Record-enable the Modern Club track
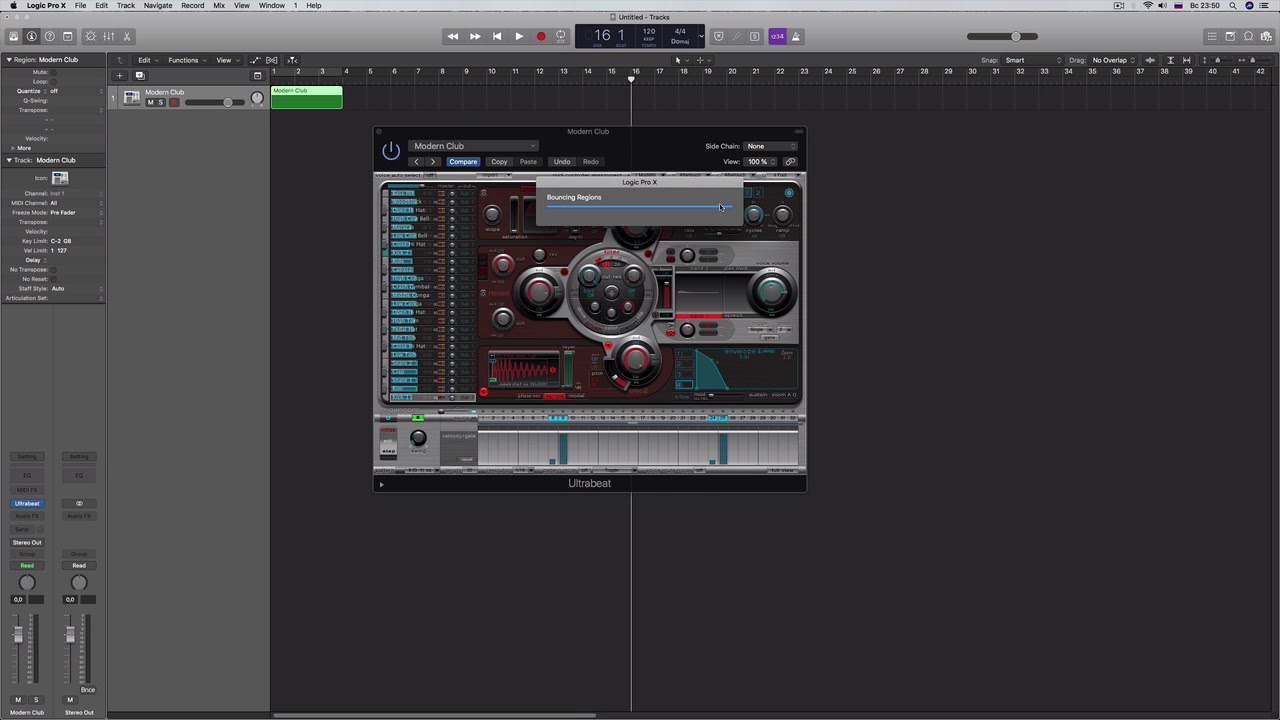The height and width of the screenshot is (720, 1280). tap(173, 102)
